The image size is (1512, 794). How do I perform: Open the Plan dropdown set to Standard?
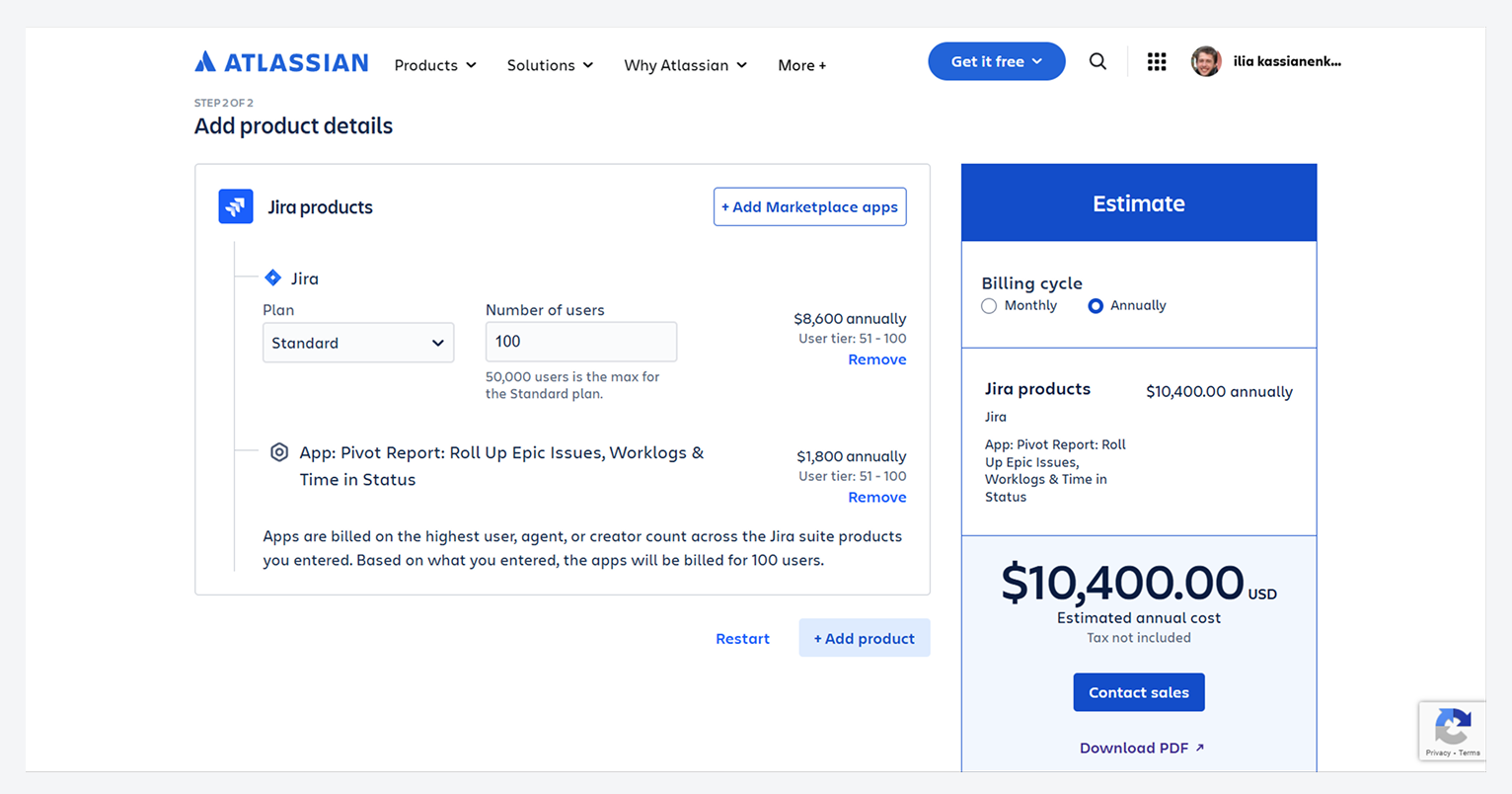358,343
